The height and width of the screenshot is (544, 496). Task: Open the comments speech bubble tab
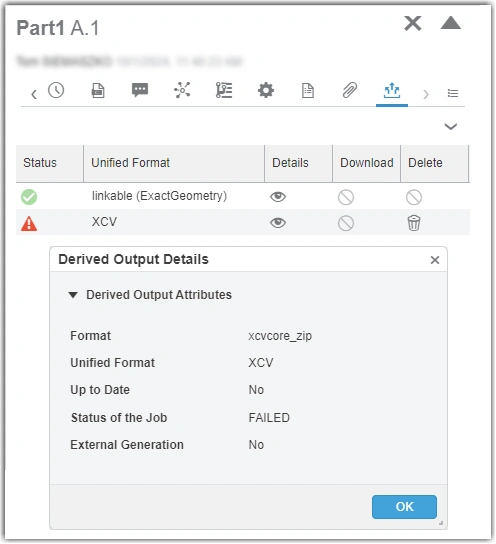[x=140, y=91]
